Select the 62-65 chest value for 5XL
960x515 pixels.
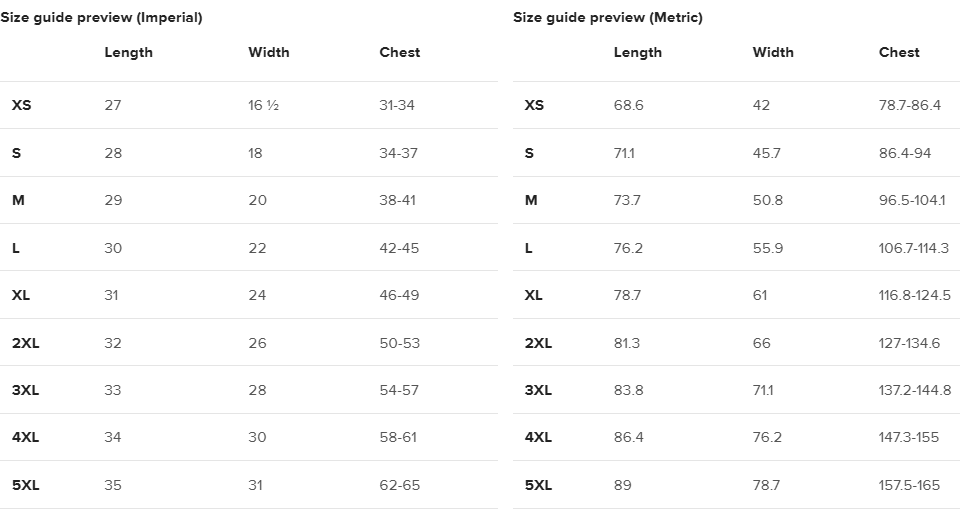click(400, 485)
